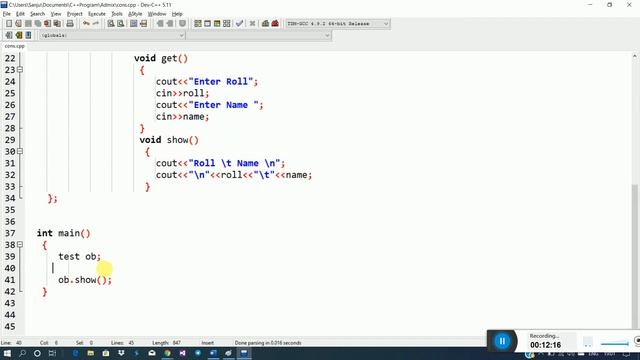Click the Delete profiling information icon

pos(275,24)
